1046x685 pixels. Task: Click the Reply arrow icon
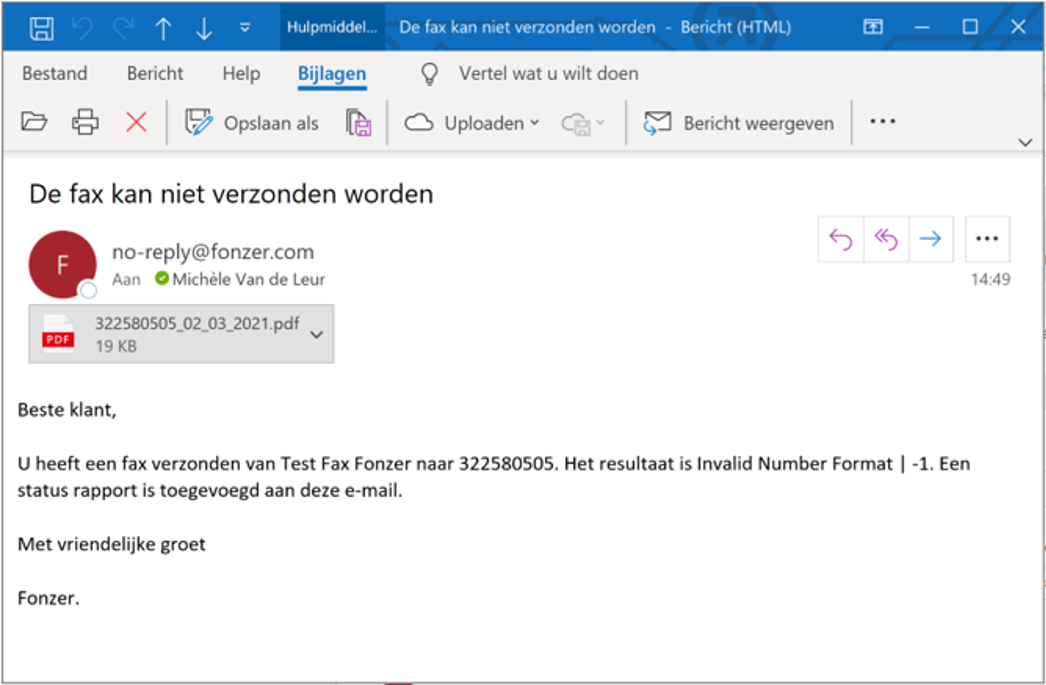coord(841,239)
